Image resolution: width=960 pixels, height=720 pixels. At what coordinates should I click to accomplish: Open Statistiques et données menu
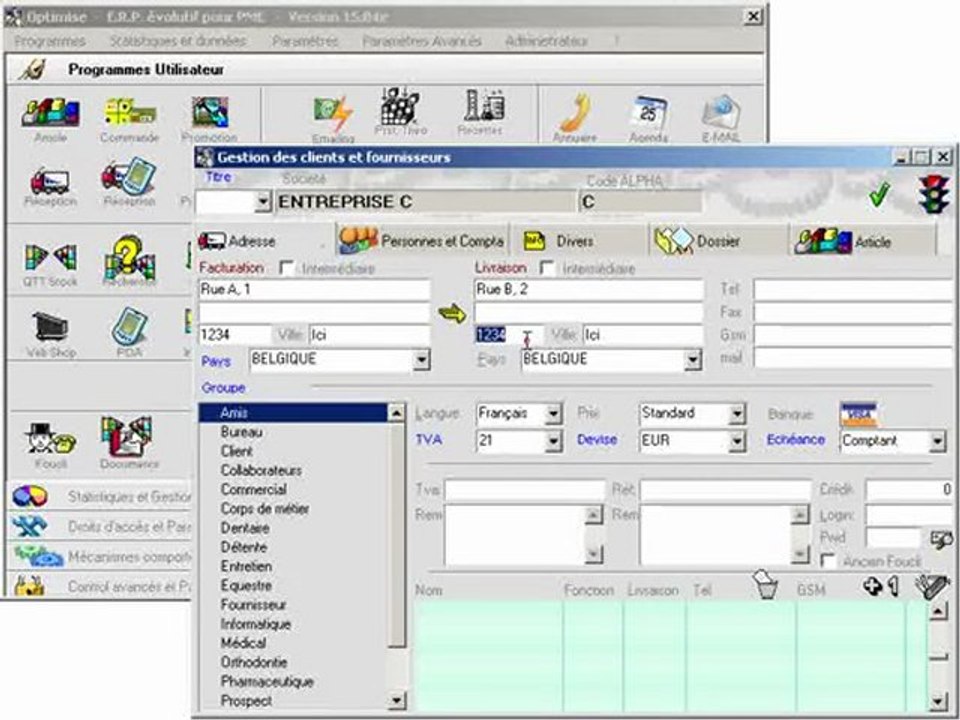pyautogui.click(x=178, y=41)
